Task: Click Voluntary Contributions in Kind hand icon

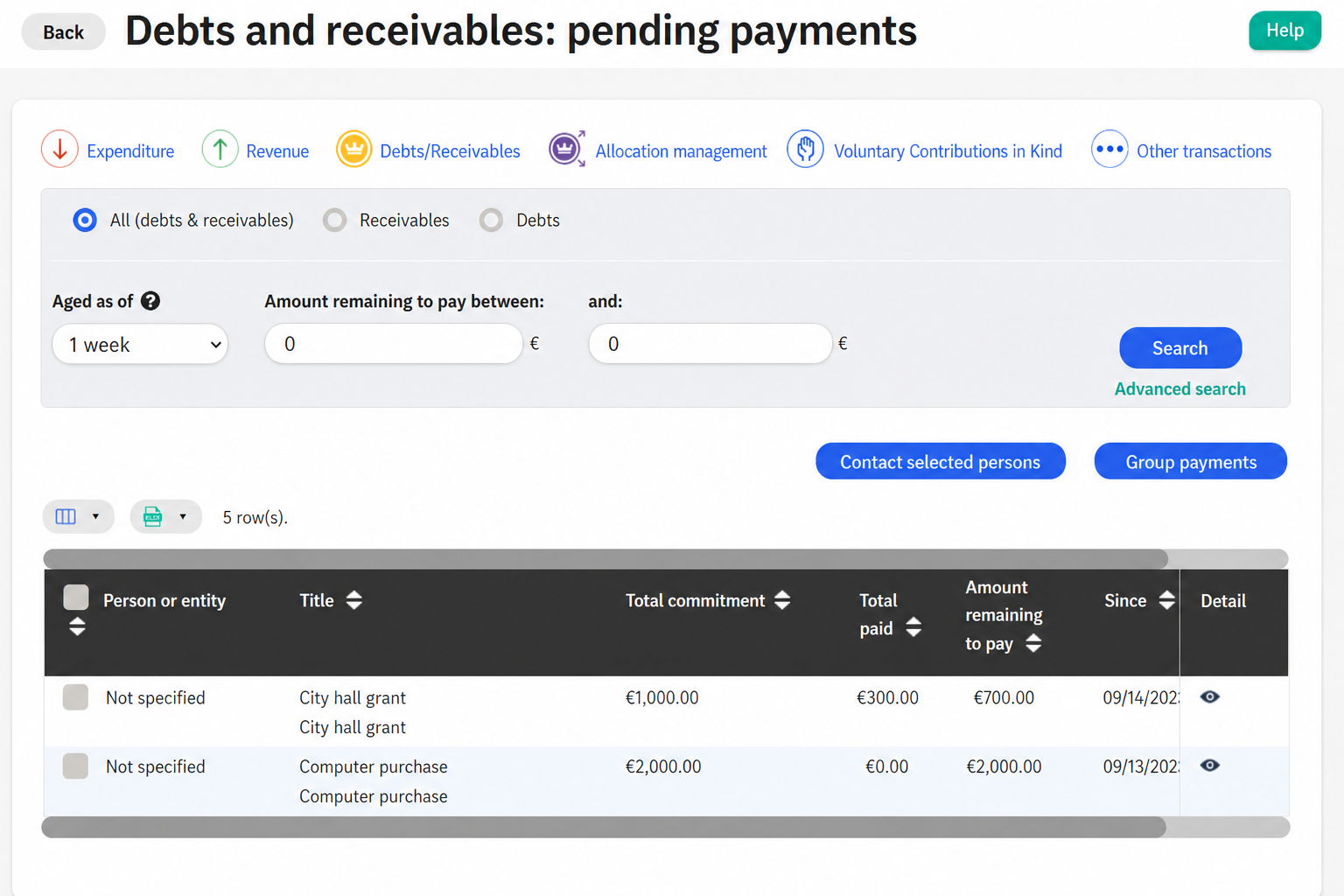Action: pyautogui.click(x=805, y=149)
